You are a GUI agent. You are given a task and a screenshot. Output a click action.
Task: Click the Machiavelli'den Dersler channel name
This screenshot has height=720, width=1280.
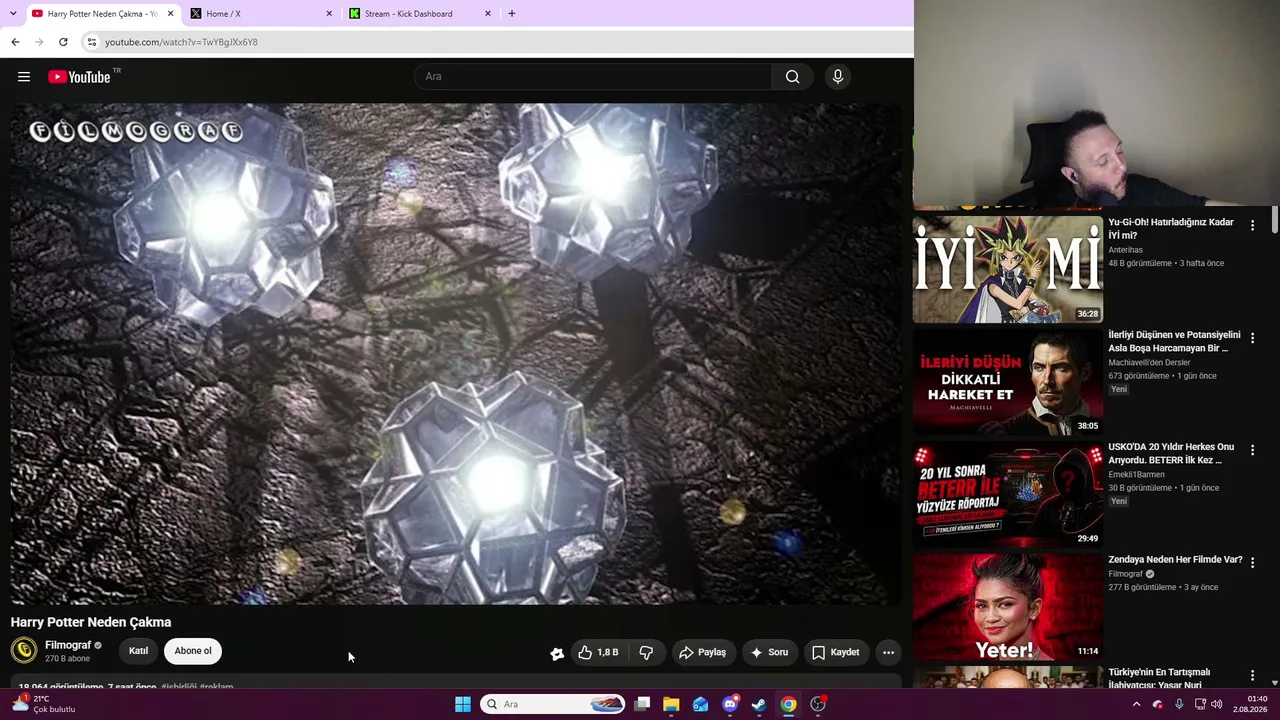1149,363
